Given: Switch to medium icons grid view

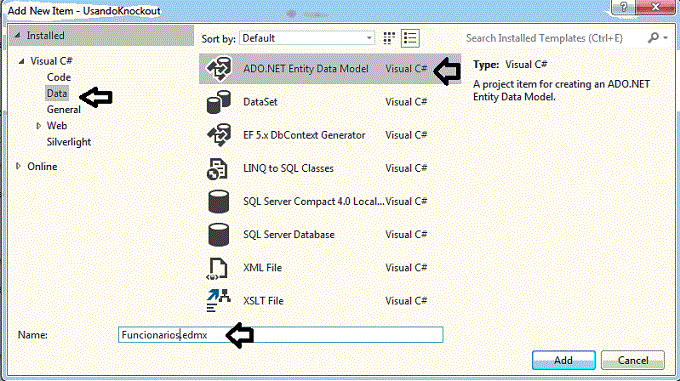Looking at the screenshot, I should click(389, 38).
